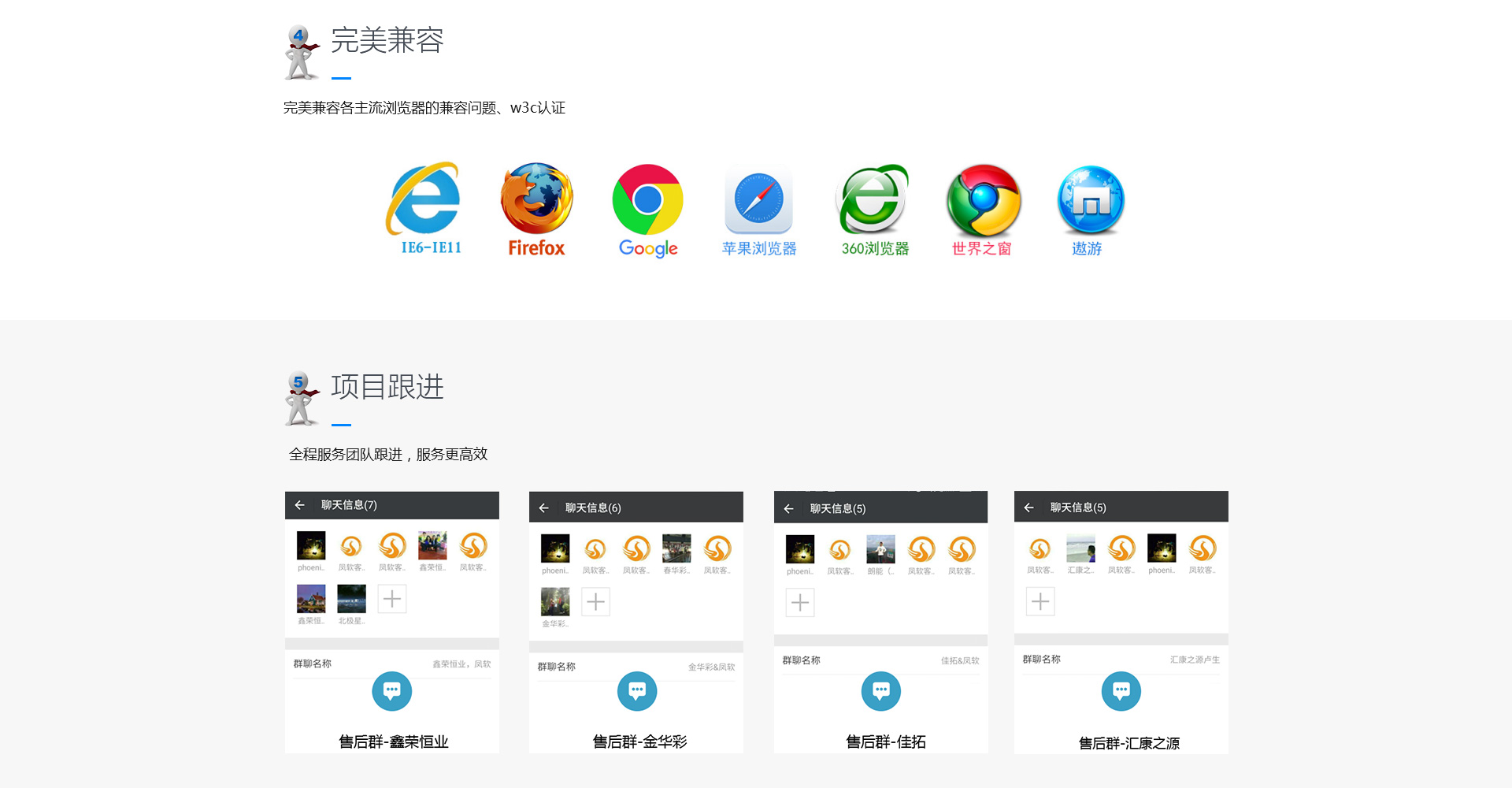Click the 项目跟进 section heading

click(x=387, y=387)
